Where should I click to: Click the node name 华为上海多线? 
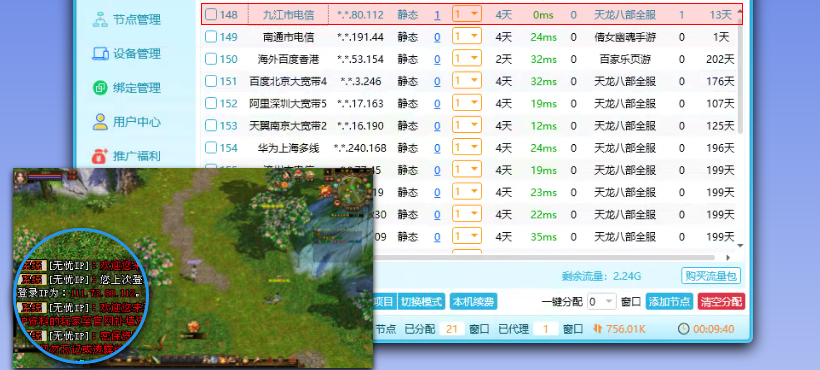288,148
